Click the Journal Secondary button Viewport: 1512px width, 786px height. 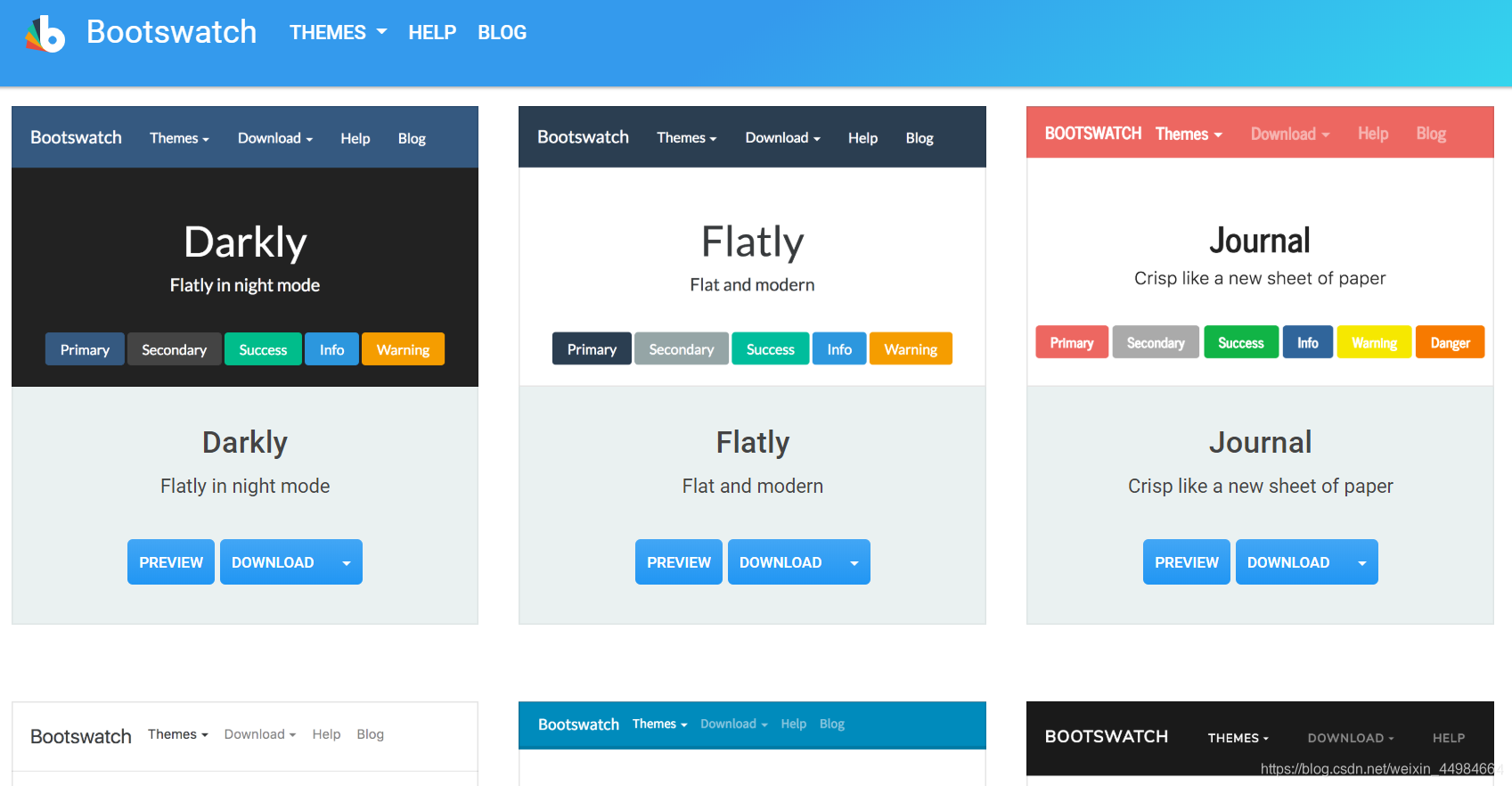[1156, 342]
